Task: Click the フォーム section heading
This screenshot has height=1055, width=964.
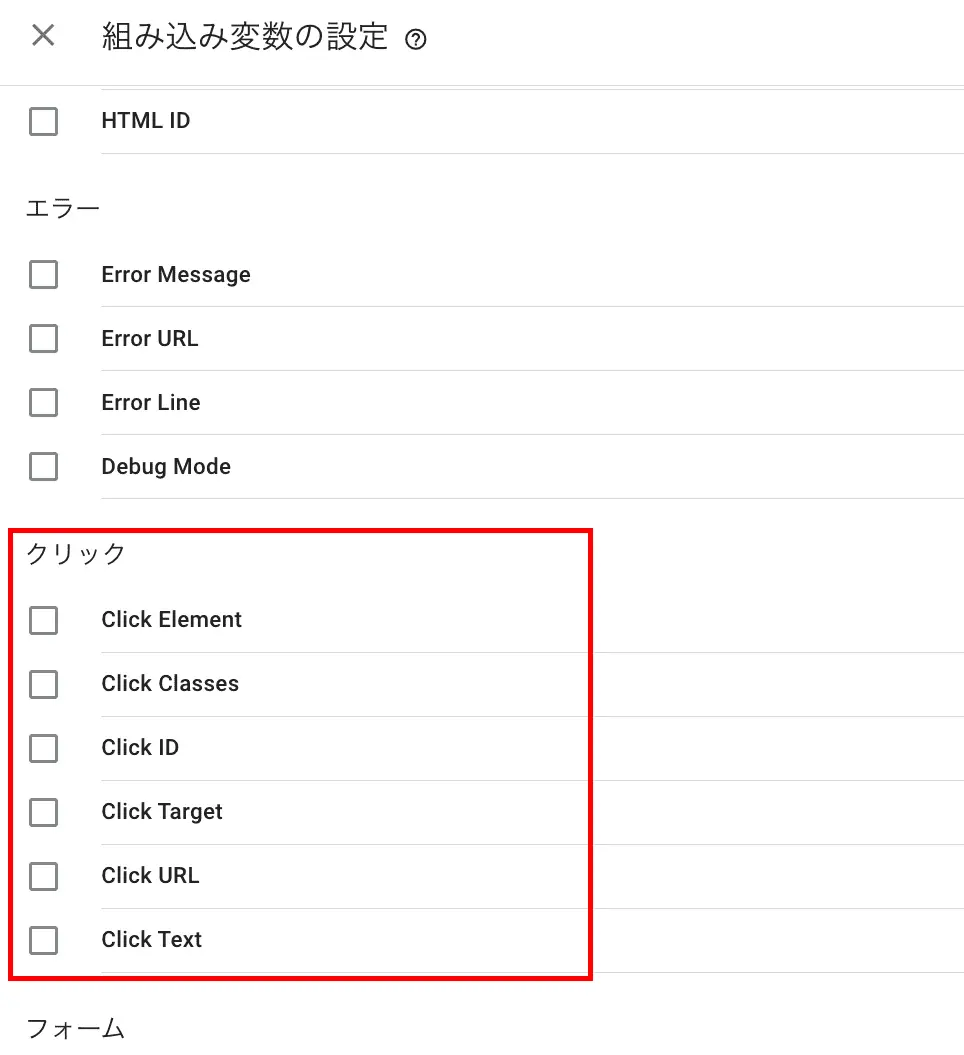Action: [x=75, y=1029]
